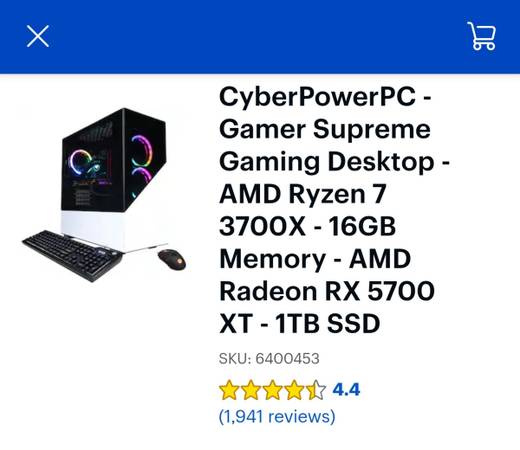
Task: Click the SKU: 6400453 text
Action: tap(269, 359)
